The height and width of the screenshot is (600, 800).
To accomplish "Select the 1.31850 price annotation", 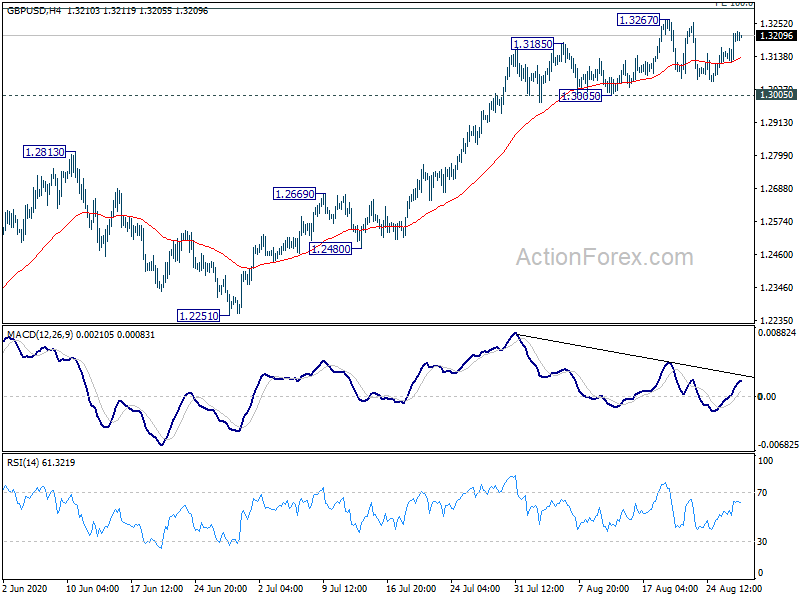I will (x=531, y=44).
